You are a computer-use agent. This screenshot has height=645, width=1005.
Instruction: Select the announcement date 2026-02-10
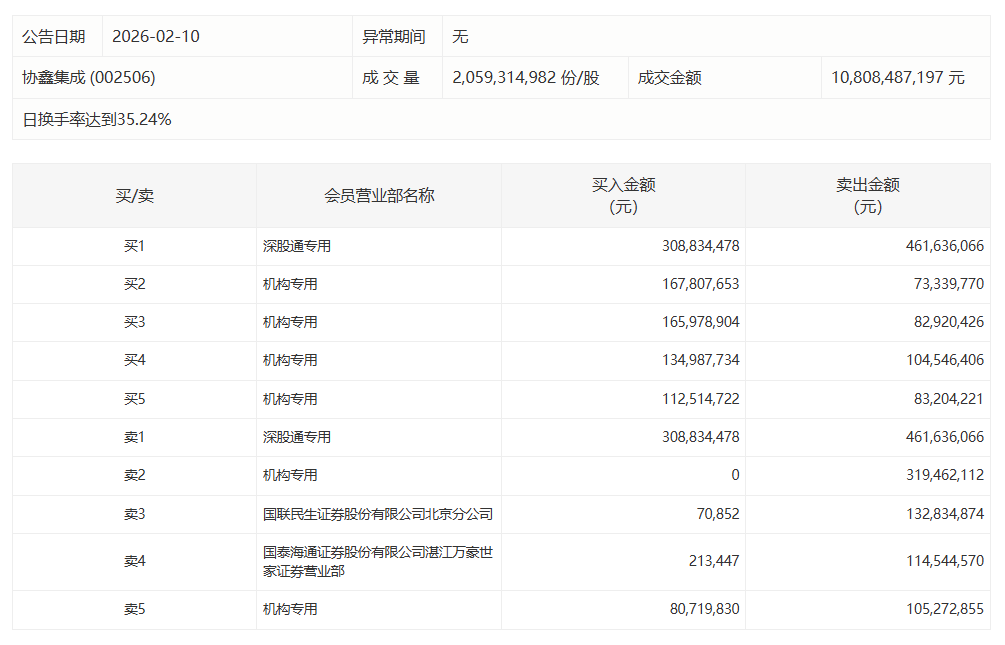156,37
